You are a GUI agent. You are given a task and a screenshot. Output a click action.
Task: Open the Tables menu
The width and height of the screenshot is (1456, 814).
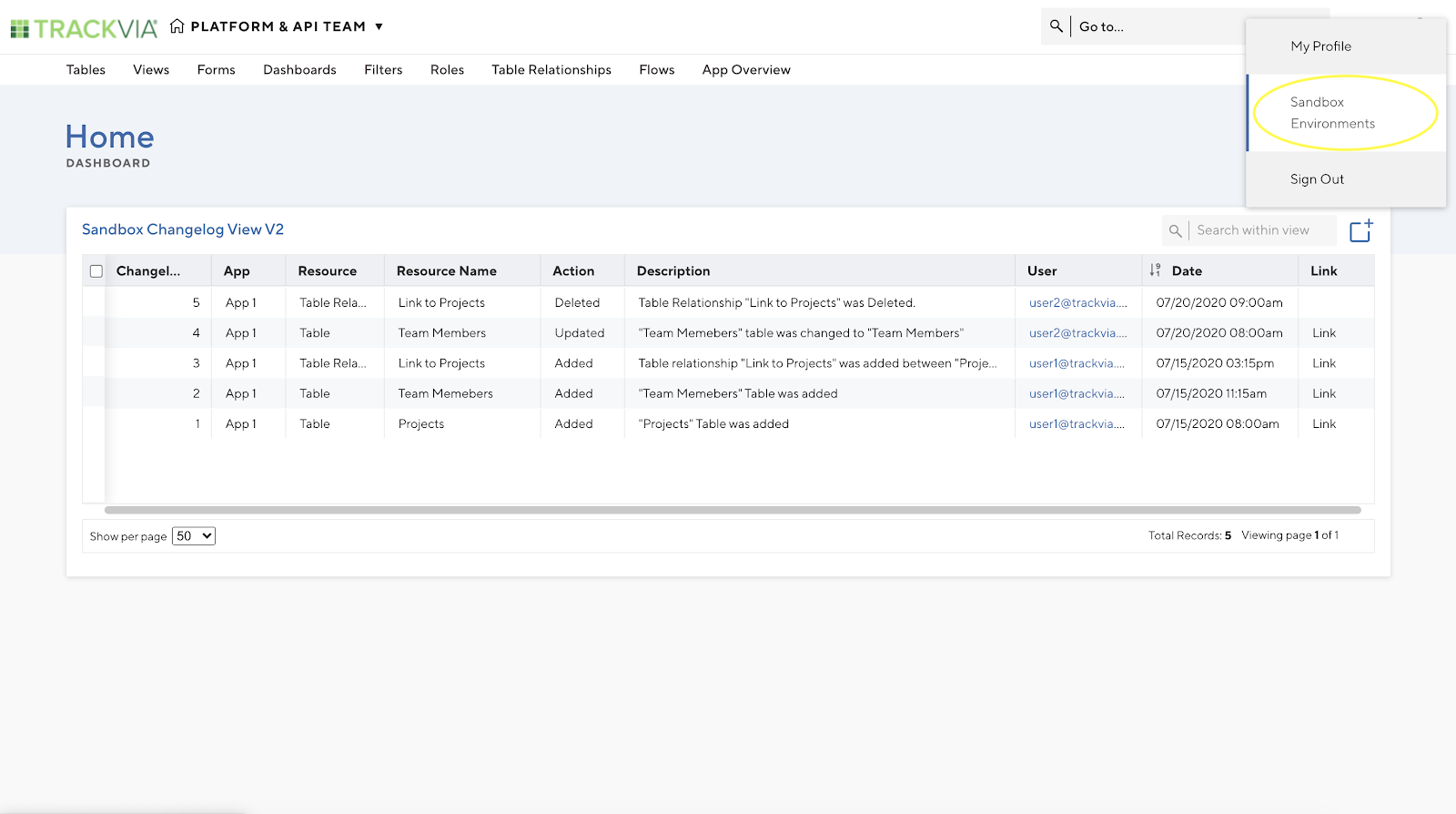point(86,70)
